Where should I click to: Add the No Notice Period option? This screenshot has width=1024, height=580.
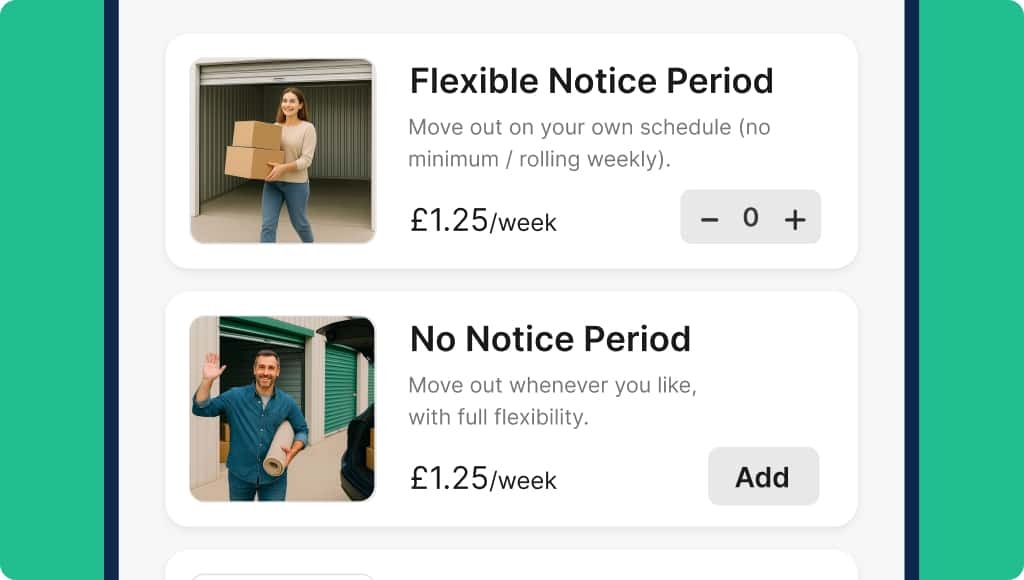coord(763,476)
